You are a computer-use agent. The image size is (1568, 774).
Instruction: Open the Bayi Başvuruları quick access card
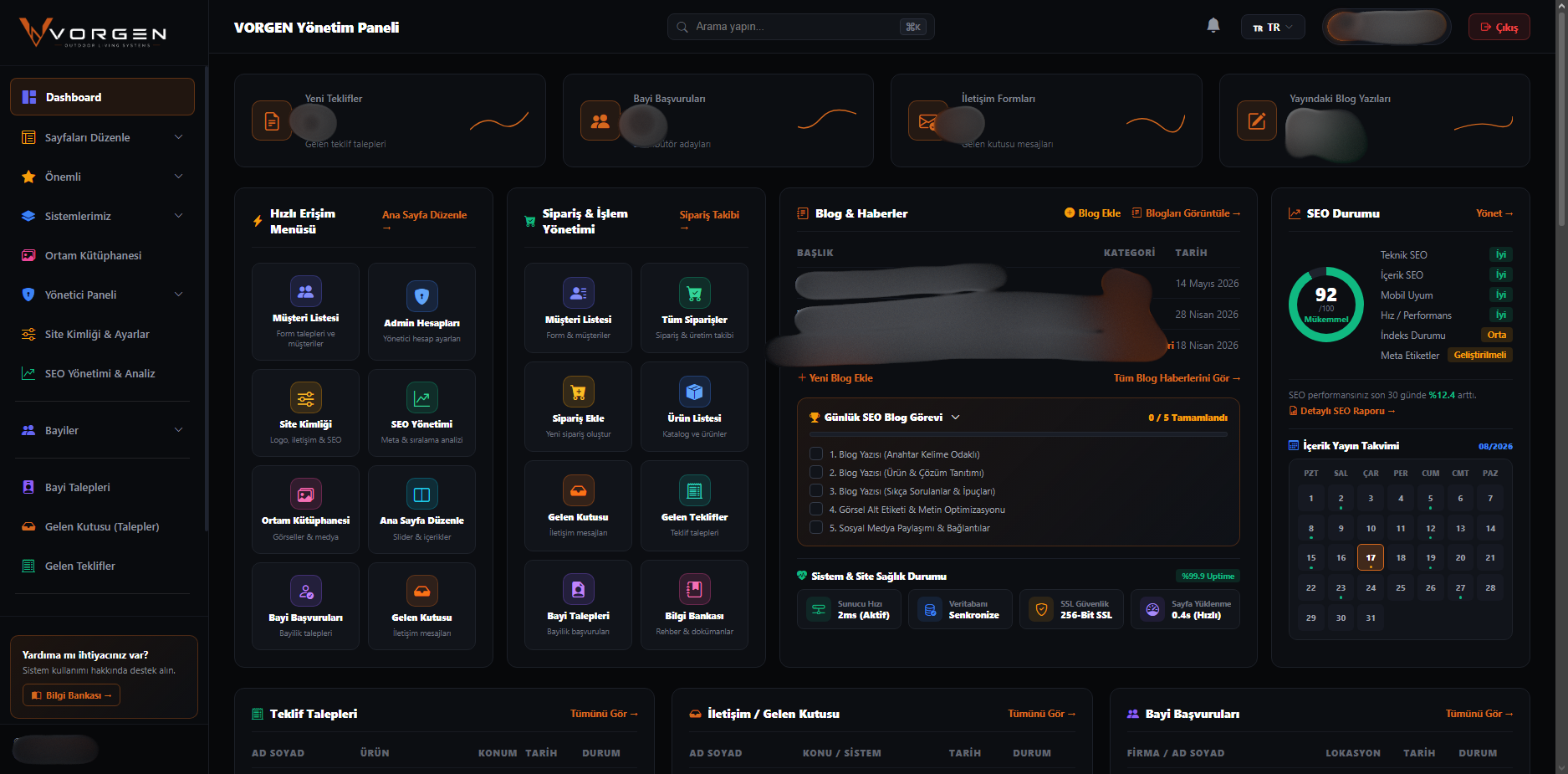[x=305, y=606]
